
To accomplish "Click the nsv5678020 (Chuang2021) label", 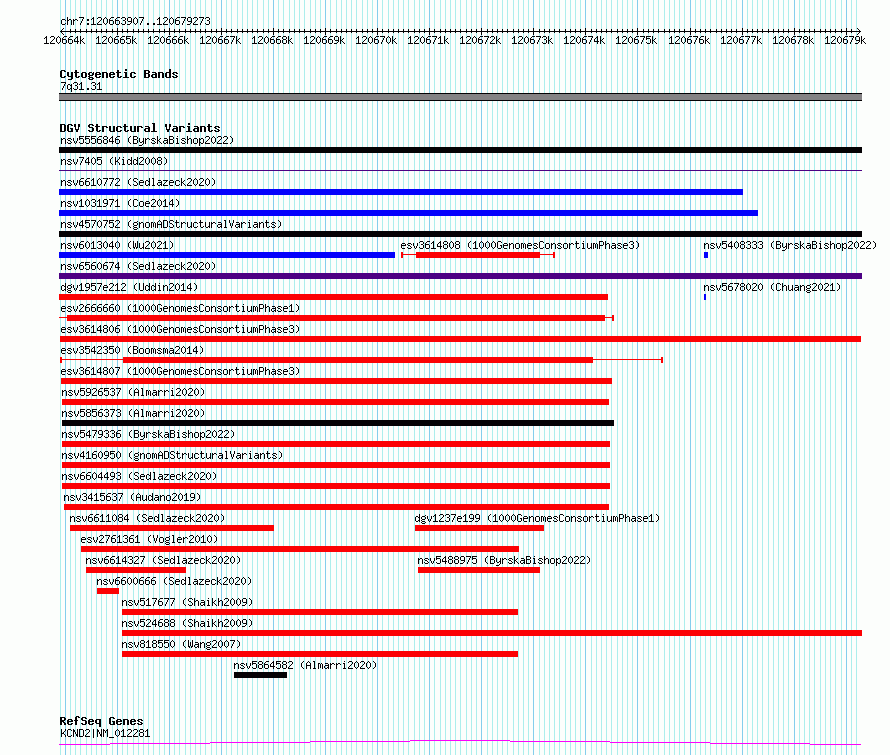I will point(772,287).
